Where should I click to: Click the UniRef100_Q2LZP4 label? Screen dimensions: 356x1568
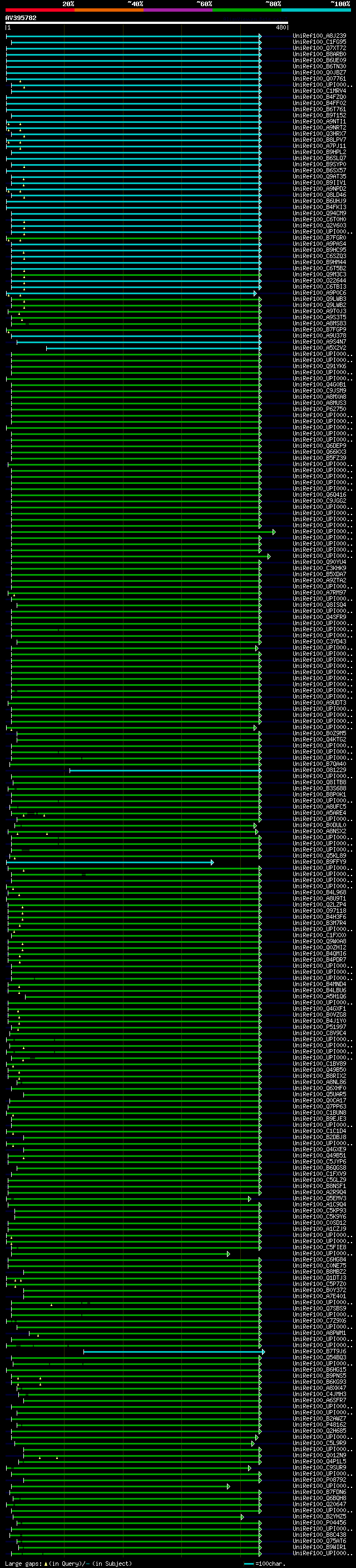319,904
